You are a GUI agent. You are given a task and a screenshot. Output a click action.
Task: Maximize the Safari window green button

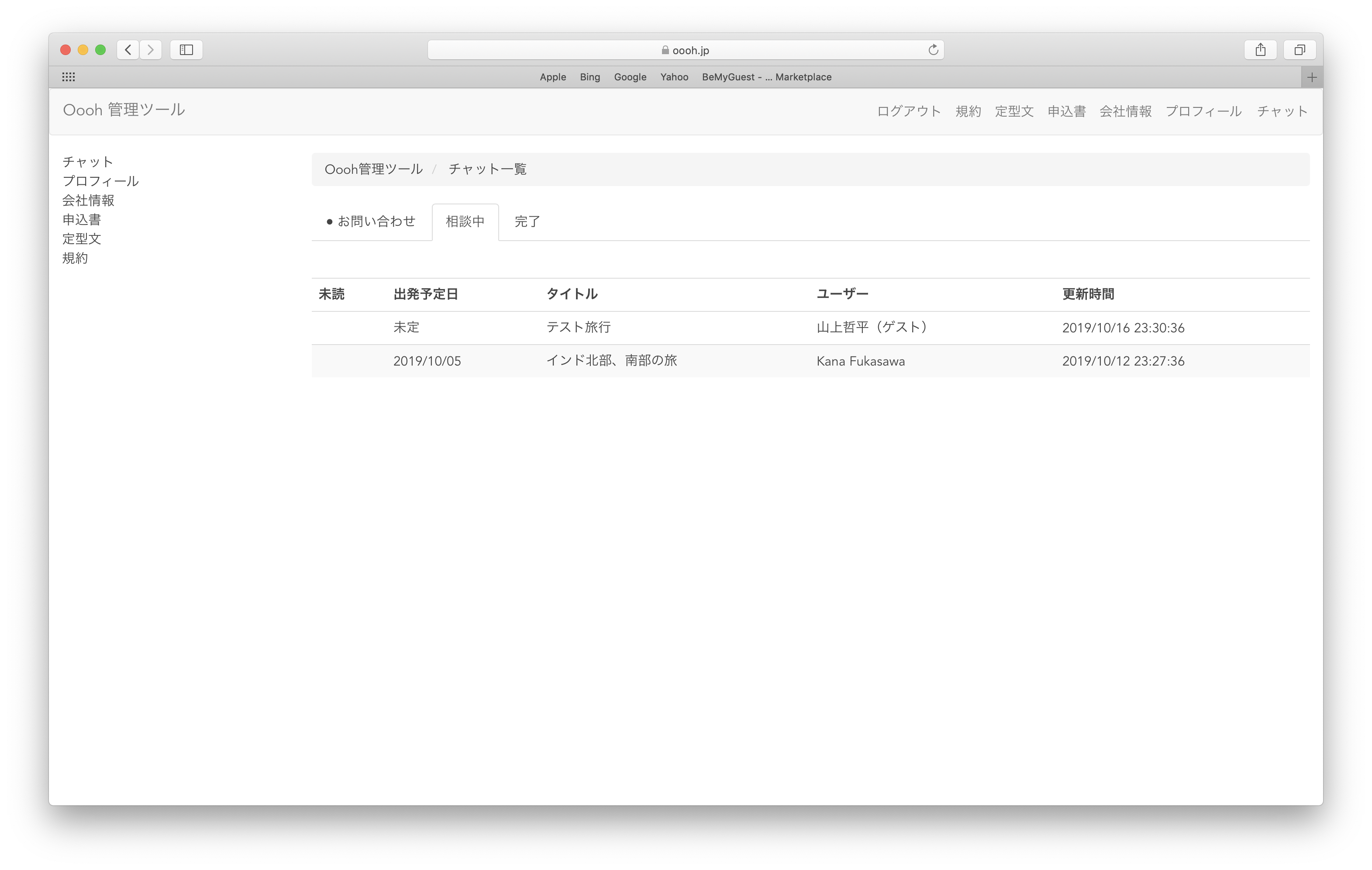[101, 49]
